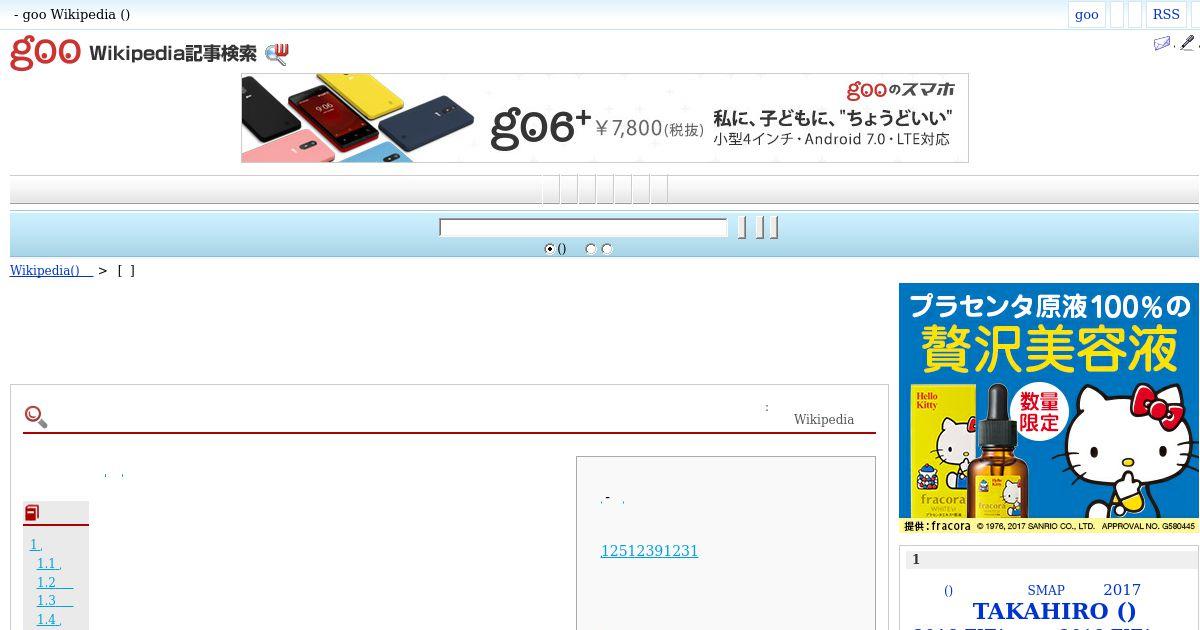Open the goo smartphone g06+ banner ad
The width and height of the screenshot is (1200, 630).
coord(604,118)
